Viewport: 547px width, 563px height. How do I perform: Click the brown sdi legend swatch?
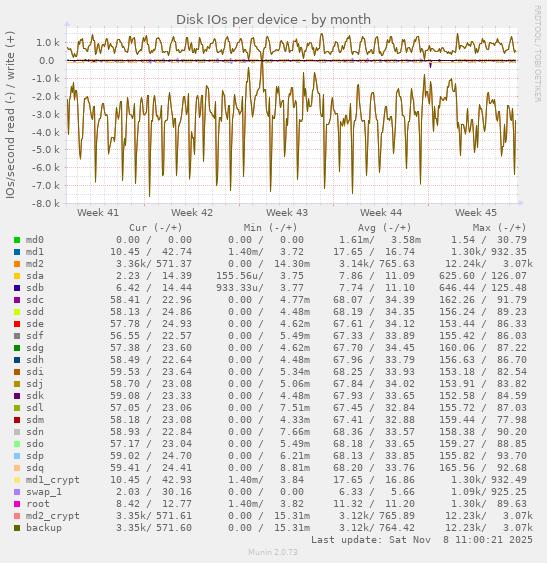pyautogui.click(x=17, y=372)
